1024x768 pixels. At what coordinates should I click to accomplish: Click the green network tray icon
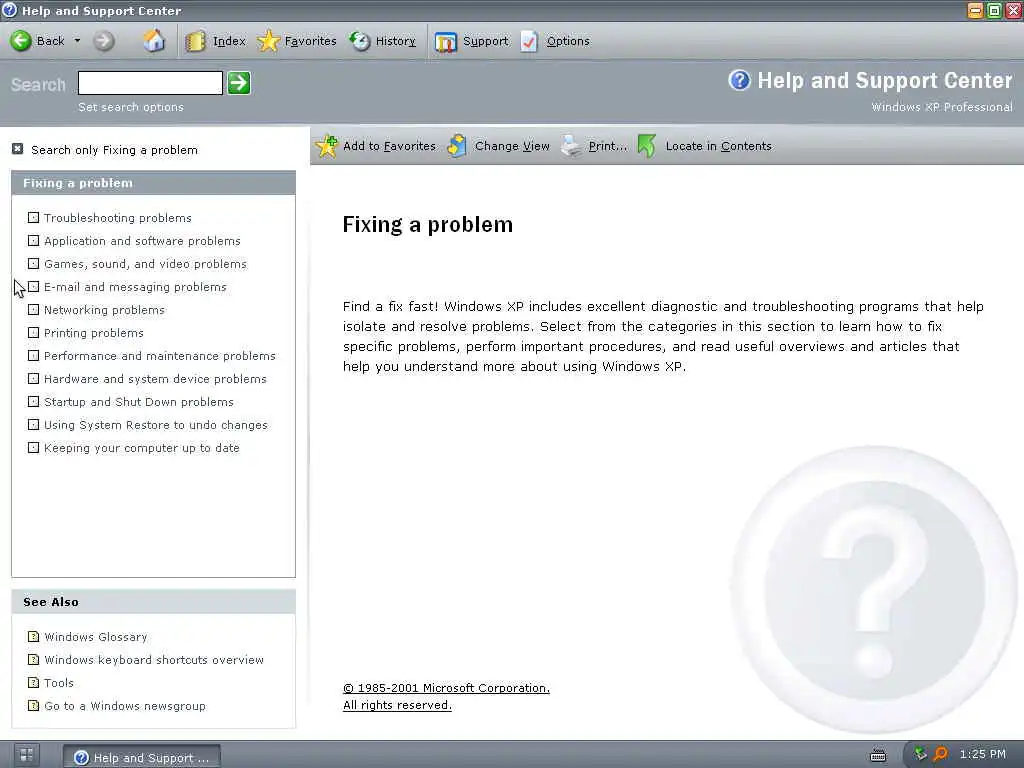click(x=920, y=754)
